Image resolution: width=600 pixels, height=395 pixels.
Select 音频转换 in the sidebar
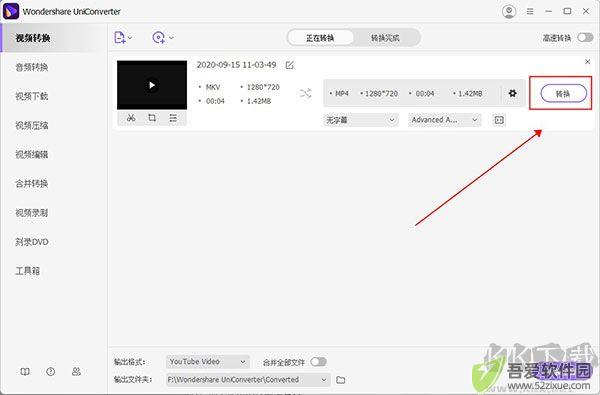(x=32, y=67)
